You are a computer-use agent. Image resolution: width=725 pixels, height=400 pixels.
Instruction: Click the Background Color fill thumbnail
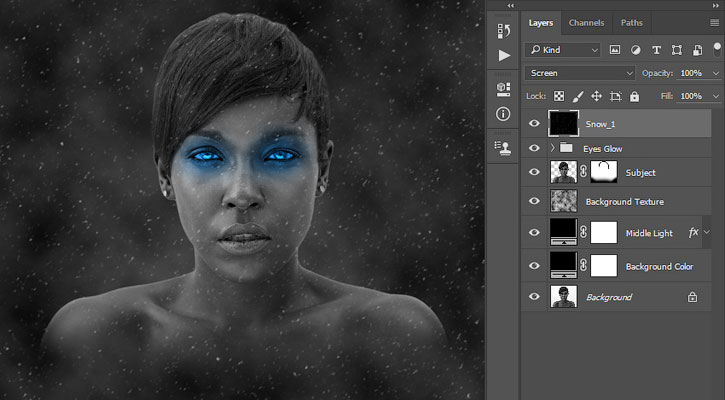[564, 265]
